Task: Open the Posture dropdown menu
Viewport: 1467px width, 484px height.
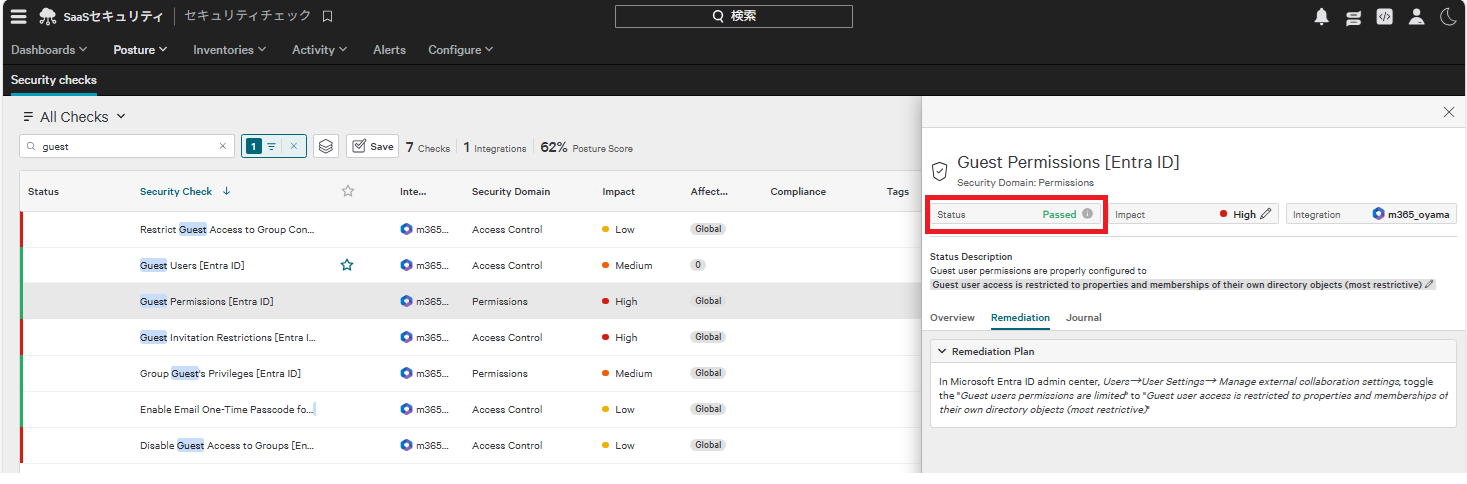Action: [140, 50]
